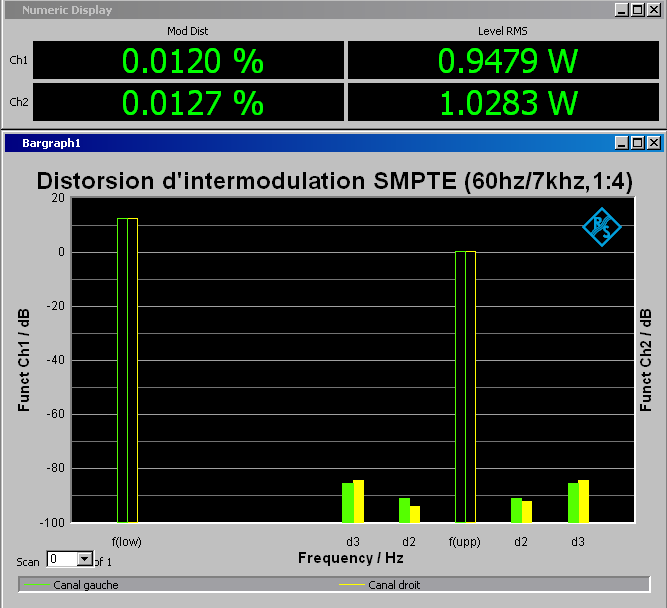This screenshot has width=667, height=608.
Task: Click the Funct Ch1 / dB axis title
Action: click(x=24, y=360)
